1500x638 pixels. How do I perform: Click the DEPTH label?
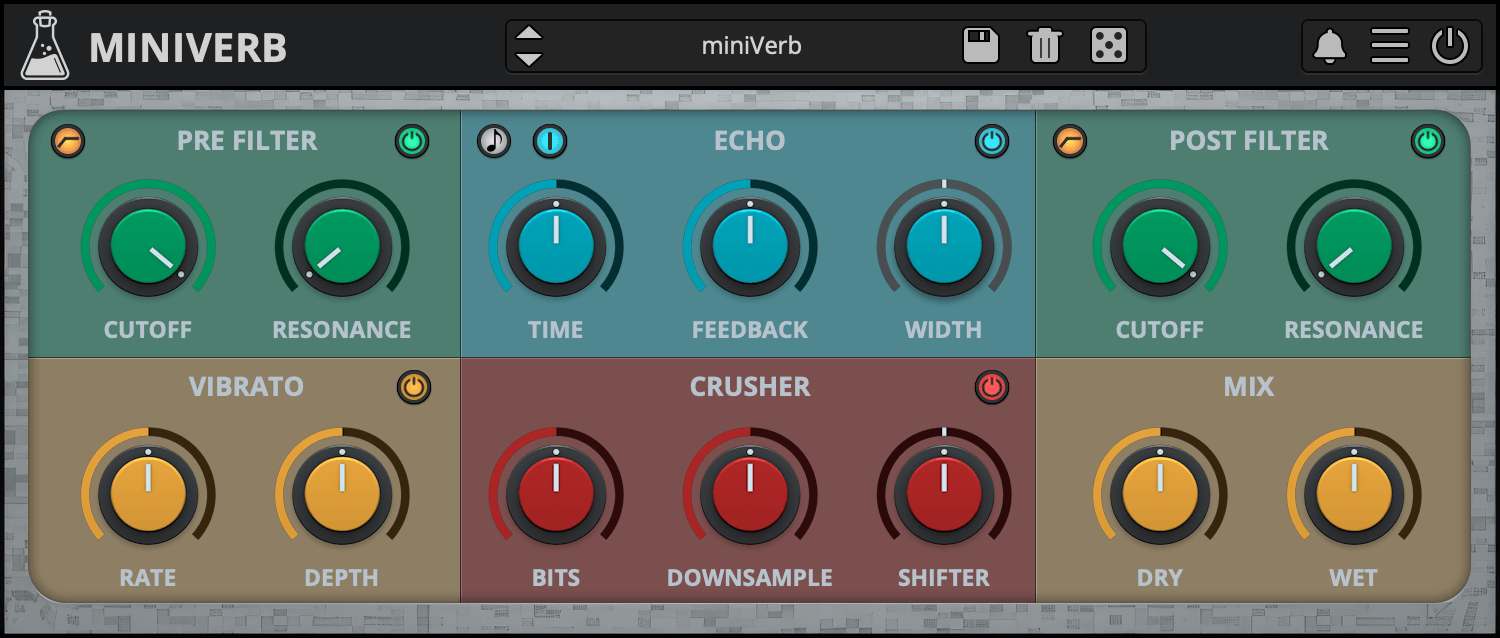point(342,578)
